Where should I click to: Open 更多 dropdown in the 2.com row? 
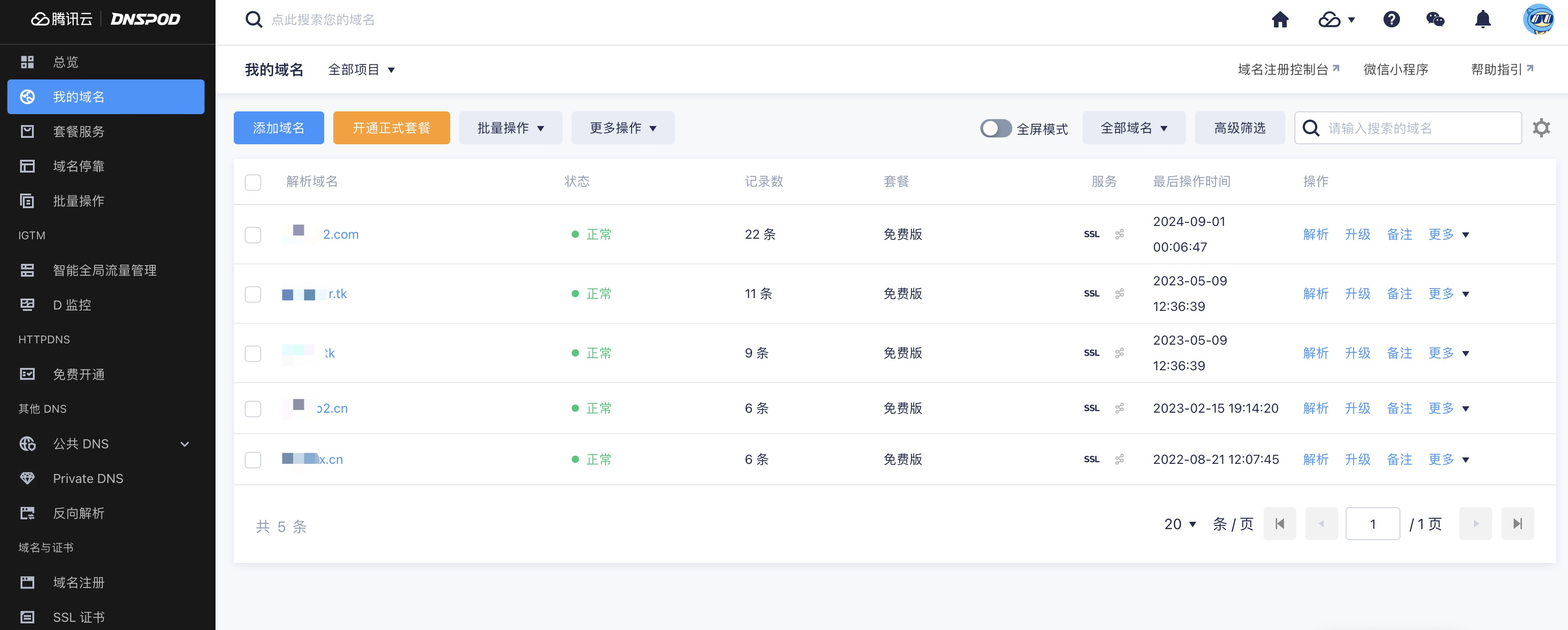(x=1449, y=234)
